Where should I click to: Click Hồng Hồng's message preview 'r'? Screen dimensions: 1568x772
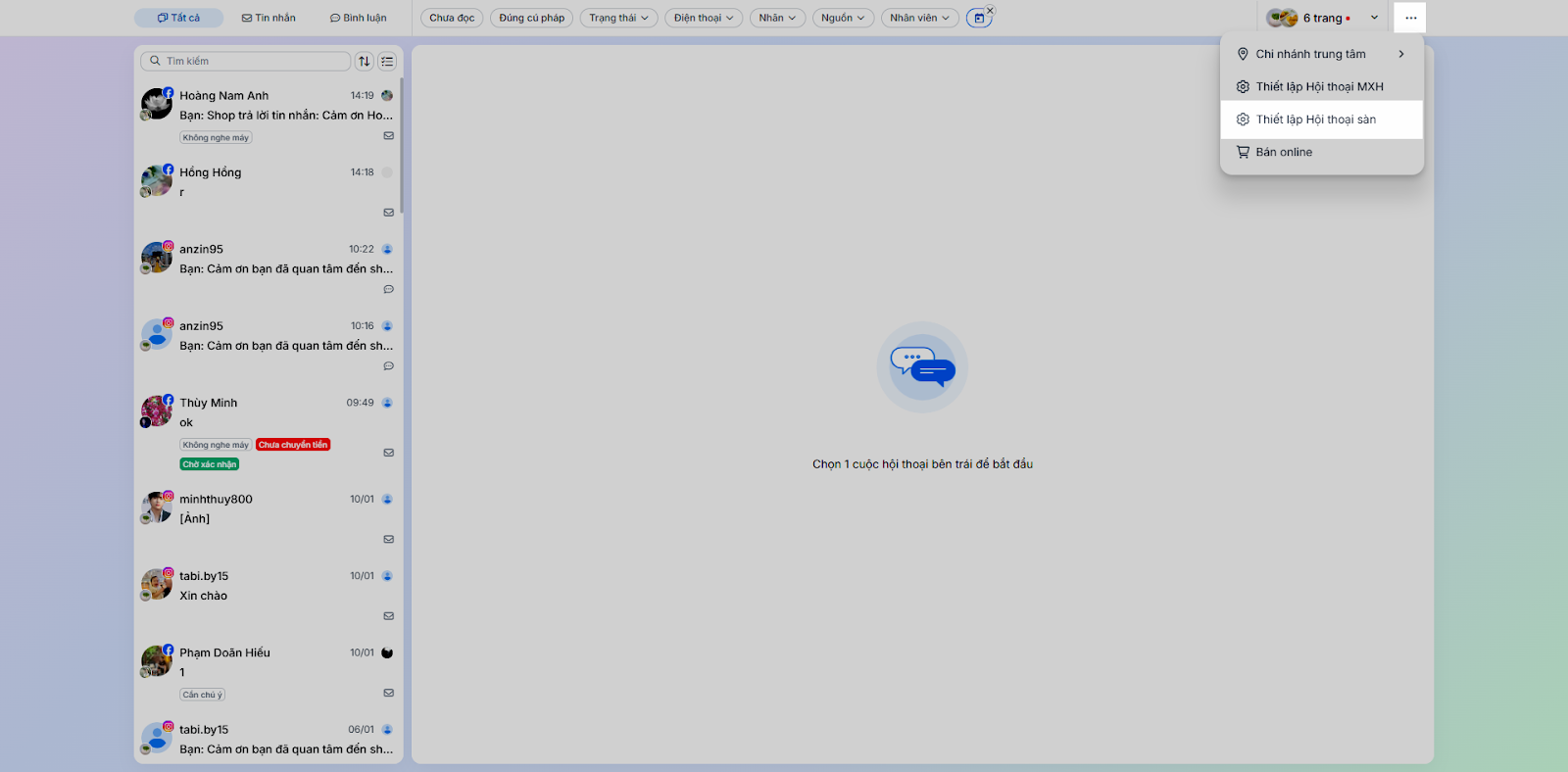[x=182, y=192]
